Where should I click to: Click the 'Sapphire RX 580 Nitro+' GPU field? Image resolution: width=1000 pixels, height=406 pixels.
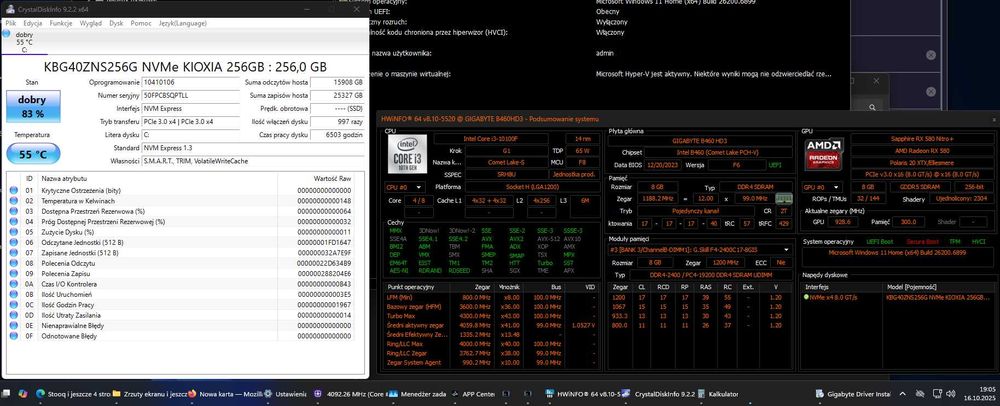[922, 139]
